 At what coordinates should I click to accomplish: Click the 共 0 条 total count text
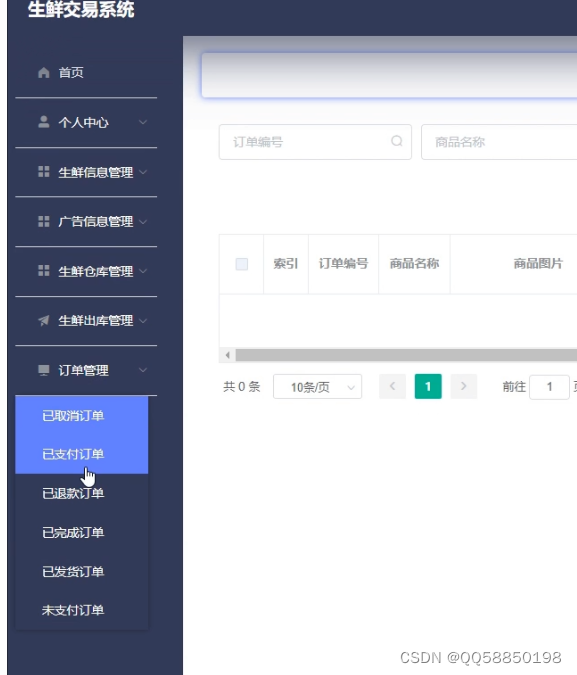[x=242, y=387]
